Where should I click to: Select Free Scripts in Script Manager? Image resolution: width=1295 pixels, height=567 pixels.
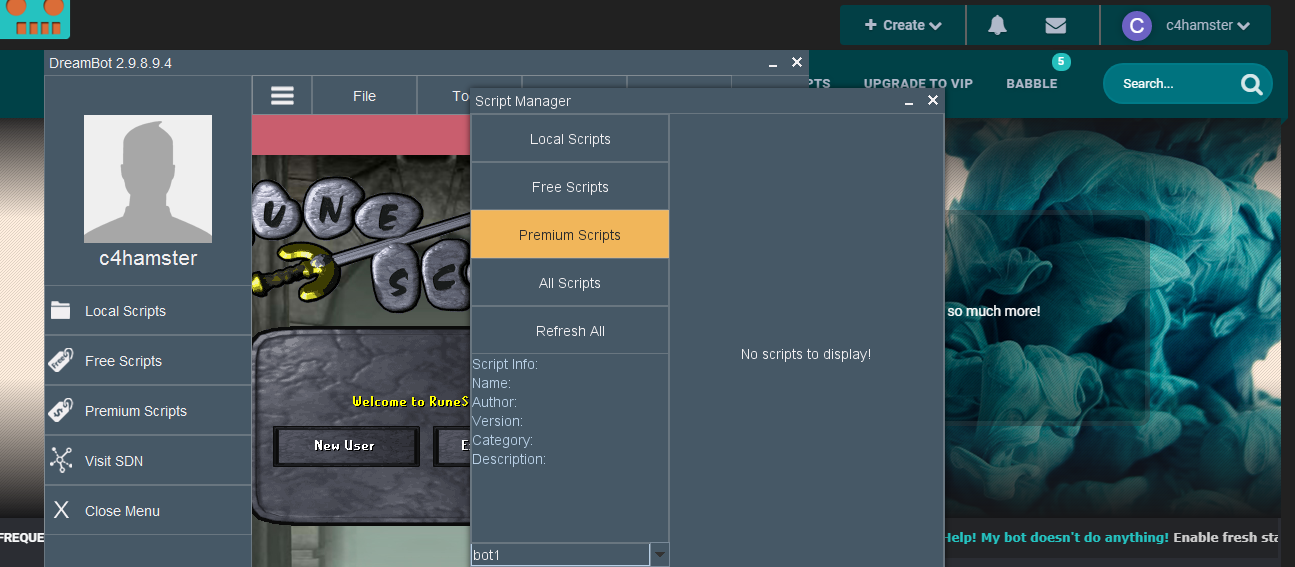click(570, 187)
